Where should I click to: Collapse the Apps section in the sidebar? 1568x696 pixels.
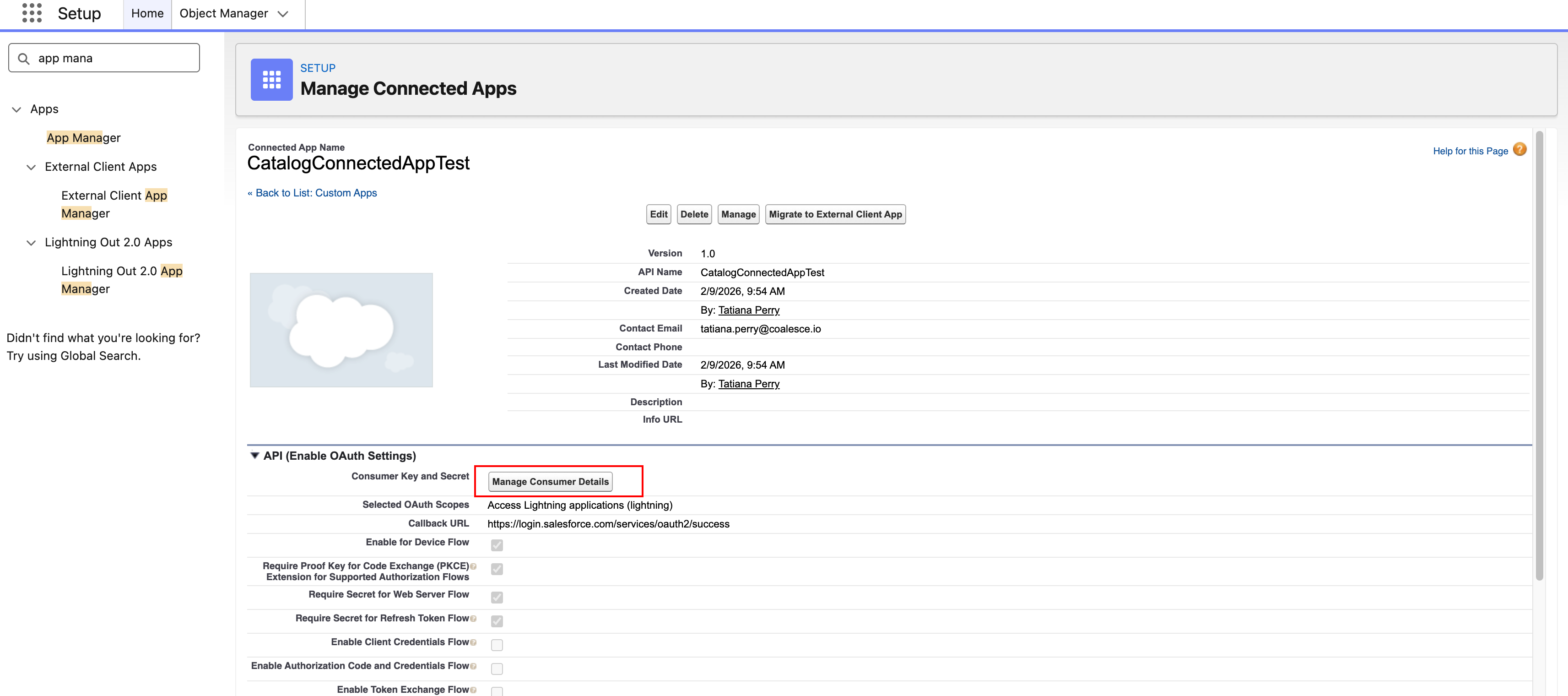click(x=16, y=109)
